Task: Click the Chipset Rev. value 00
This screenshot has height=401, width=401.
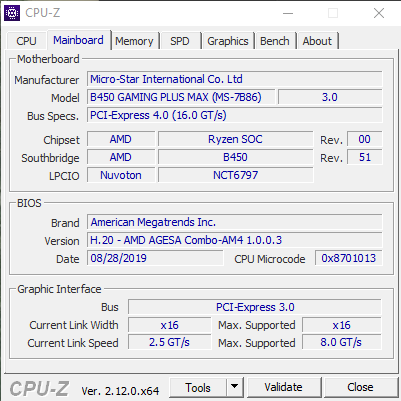Action: (x=364, y=139)
